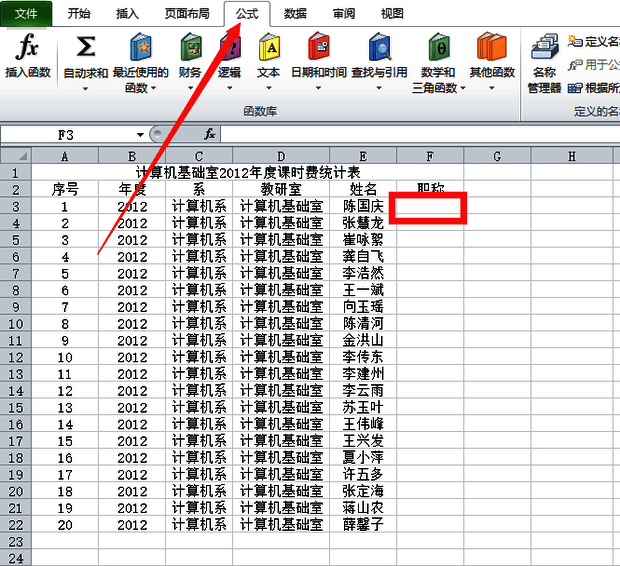The image size is (620, 566).
Task: Click the cell containing 夏小萍
Action: coord(363,457)
